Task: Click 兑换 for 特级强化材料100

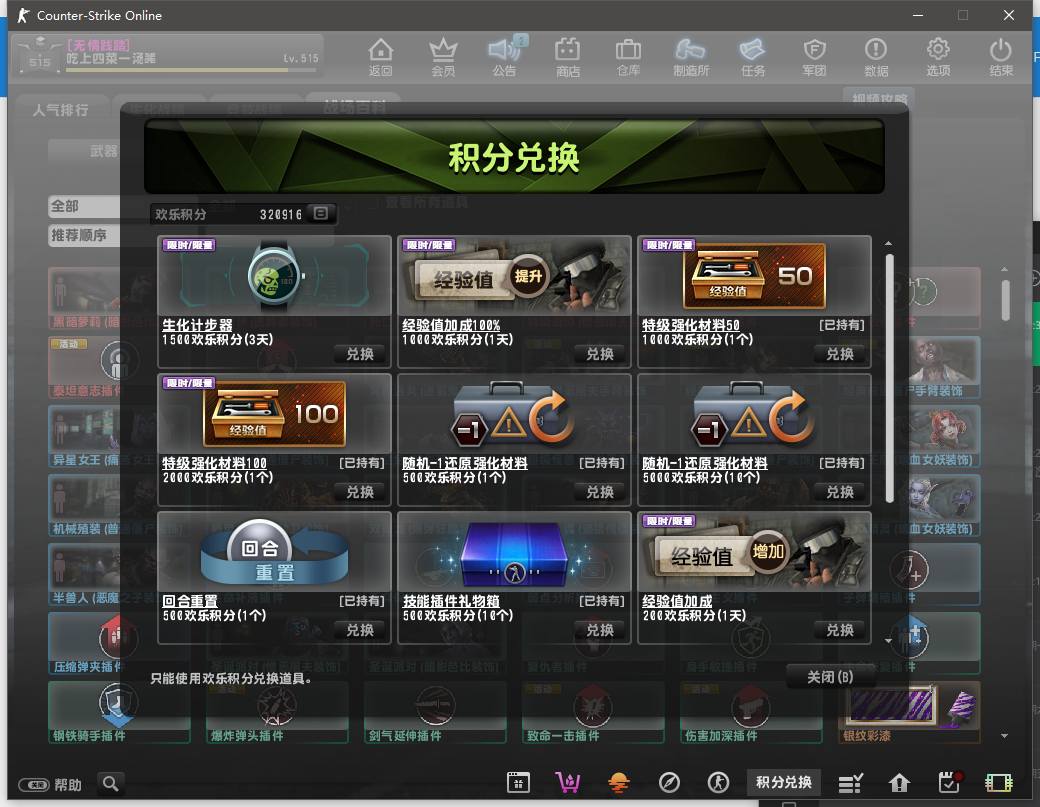Action: (359, 492)
